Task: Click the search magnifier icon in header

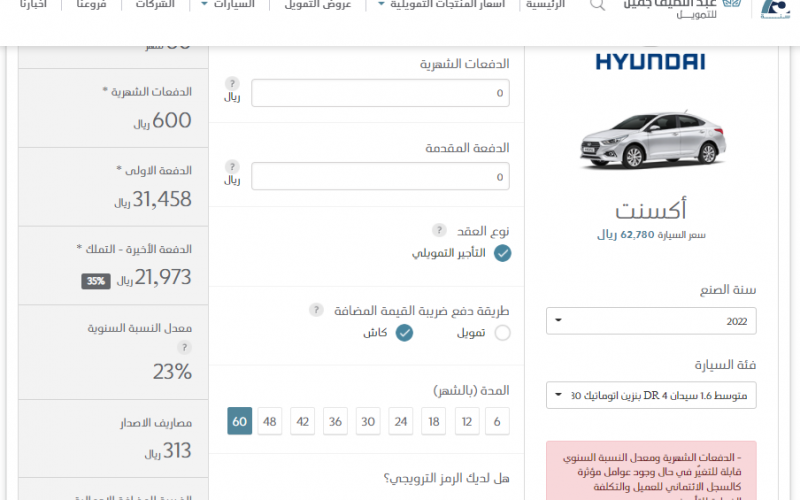Action: (x=597, y=5)
